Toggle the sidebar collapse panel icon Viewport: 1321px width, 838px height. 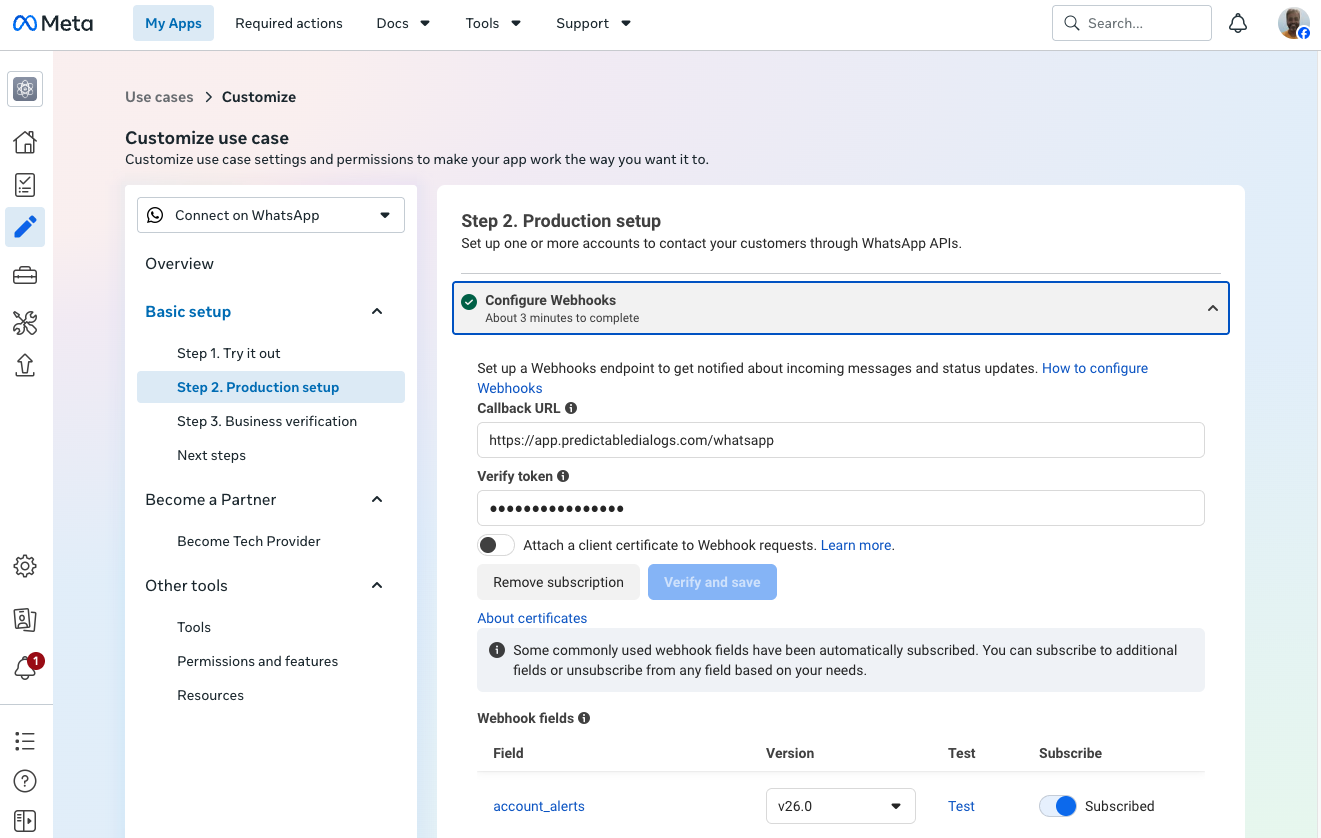[x=25, y=821]
